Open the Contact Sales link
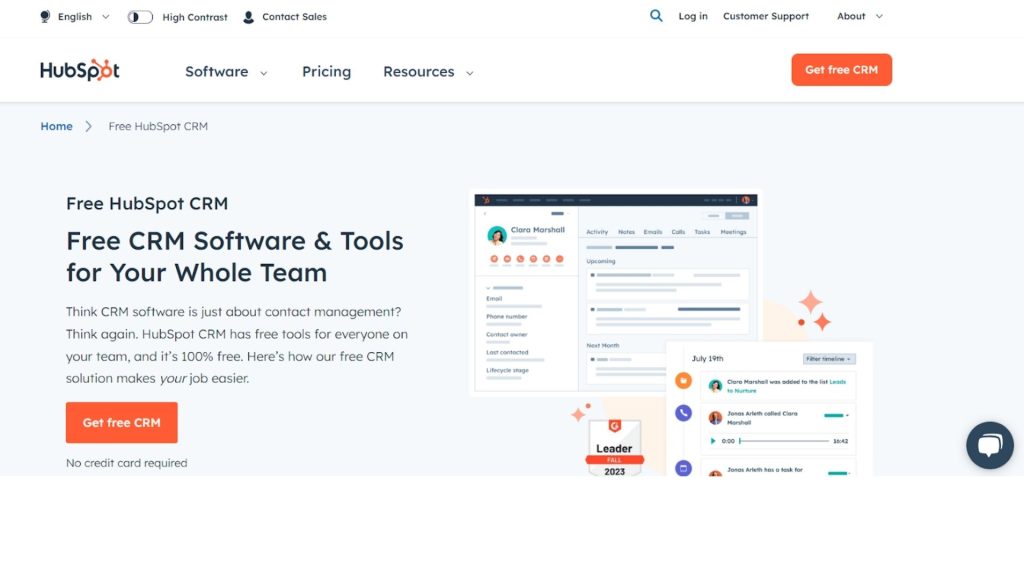The image size is (1024, 576). pyautogui.click(x=294, y=17)
